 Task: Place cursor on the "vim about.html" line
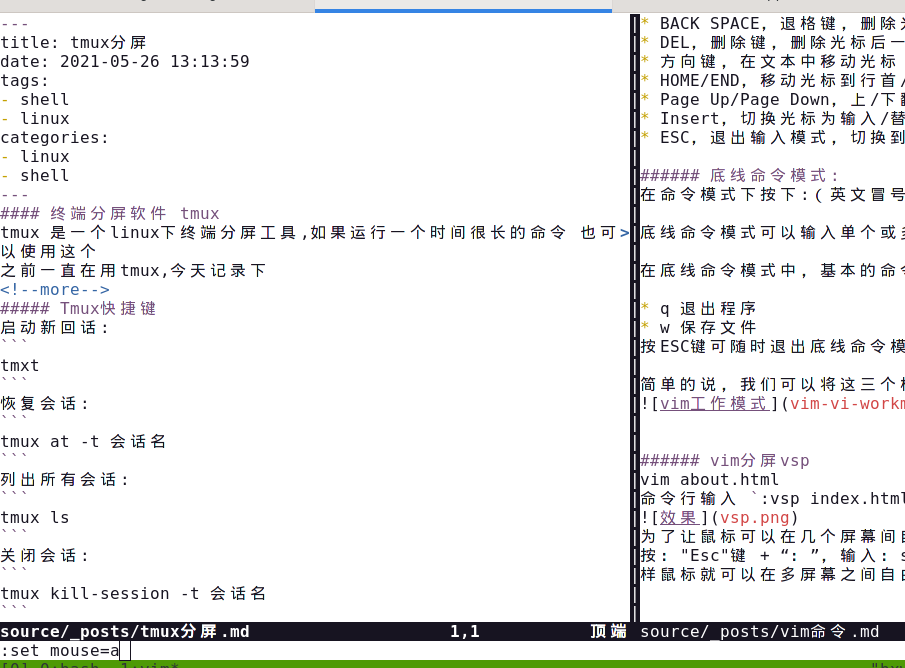click(x=710, y=480)
